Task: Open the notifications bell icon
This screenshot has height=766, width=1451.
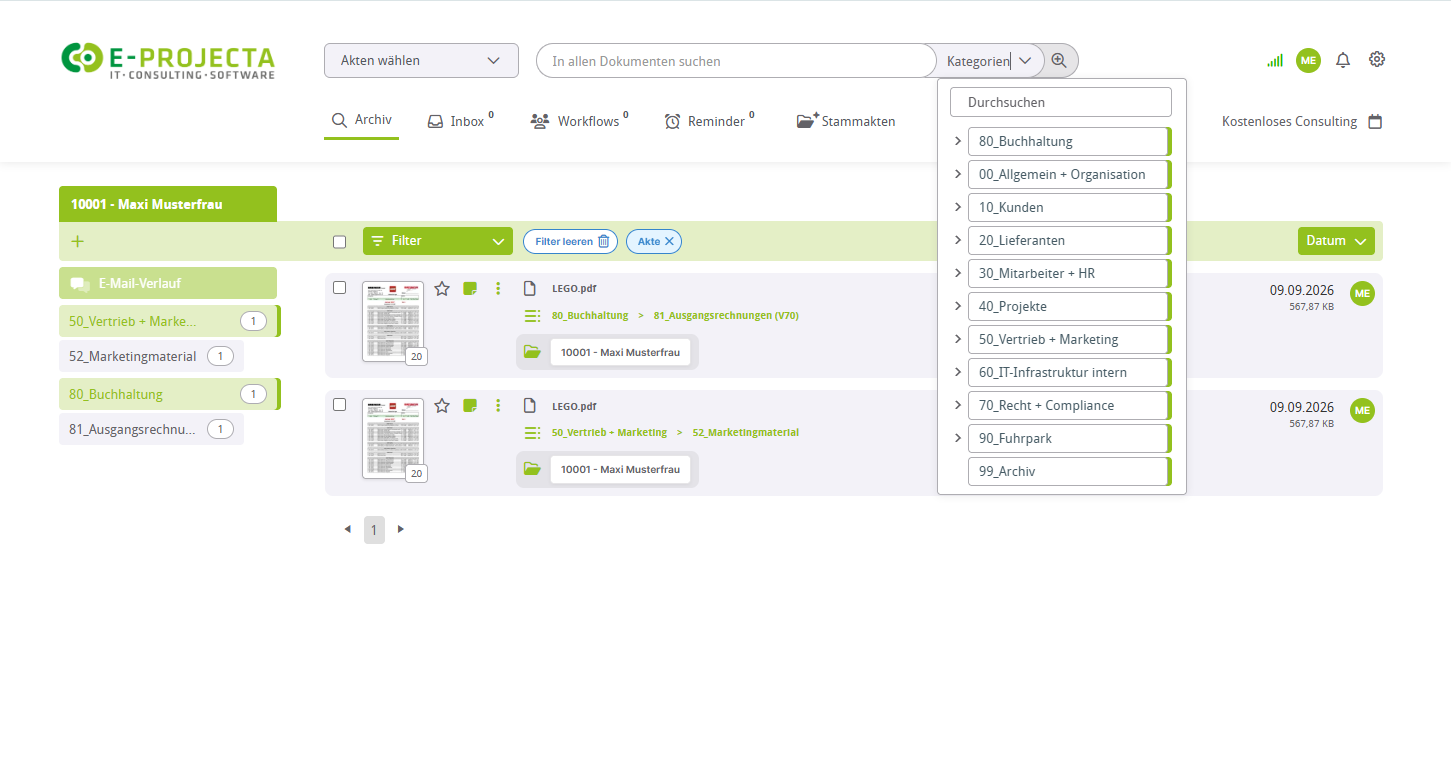Action: click(x=1343, y=60)
